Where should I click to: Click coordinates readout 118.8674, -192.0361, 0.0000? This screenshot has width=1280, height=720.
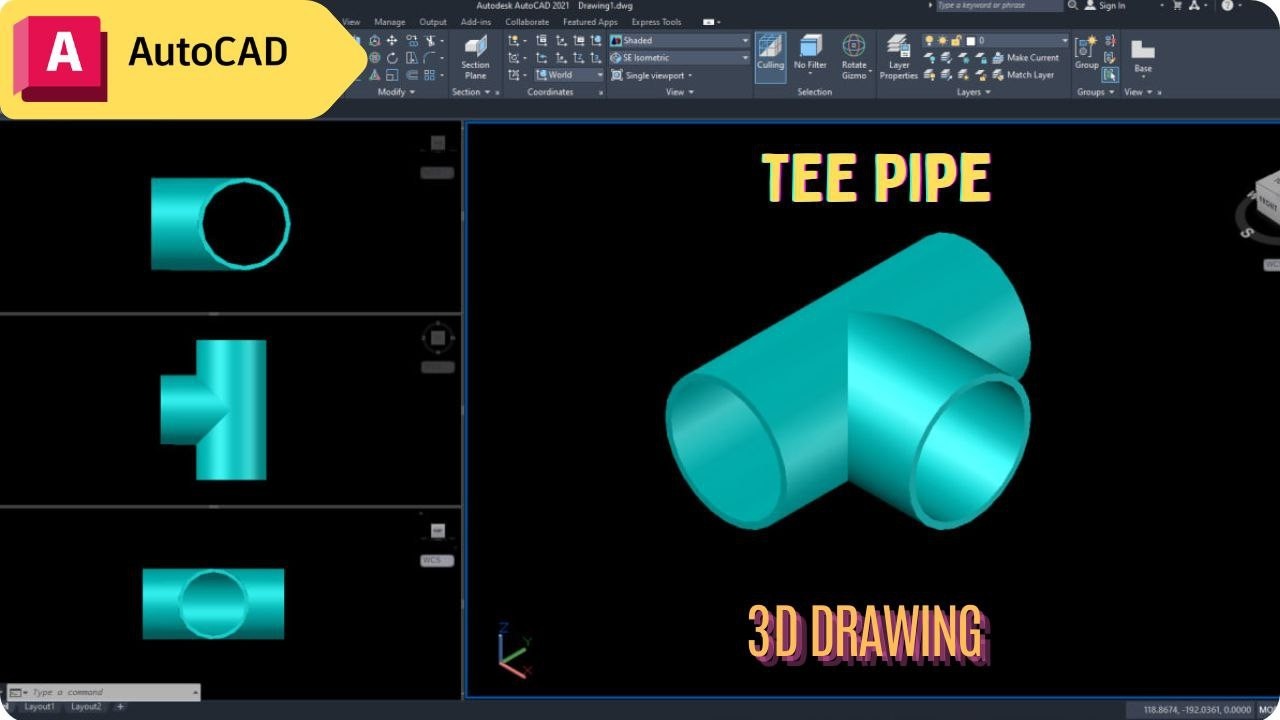(1197, 710)
